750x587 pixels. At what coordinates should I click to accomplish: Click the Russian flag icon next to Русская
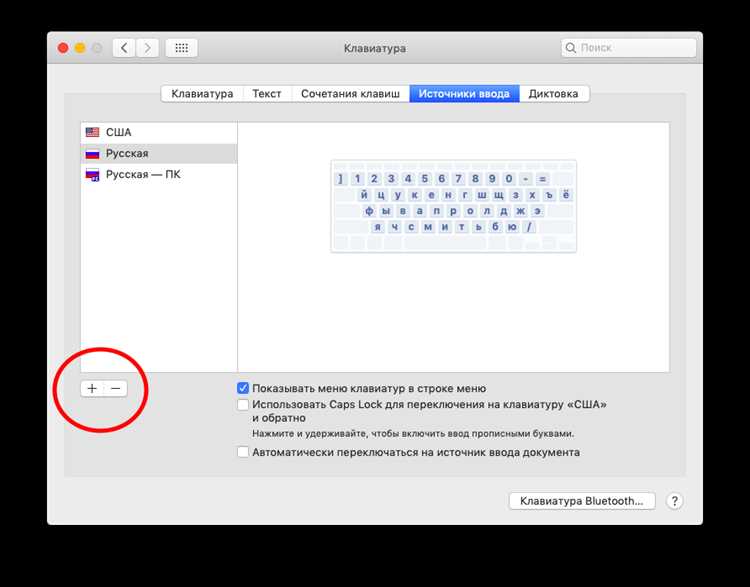(x=92, y=154)
